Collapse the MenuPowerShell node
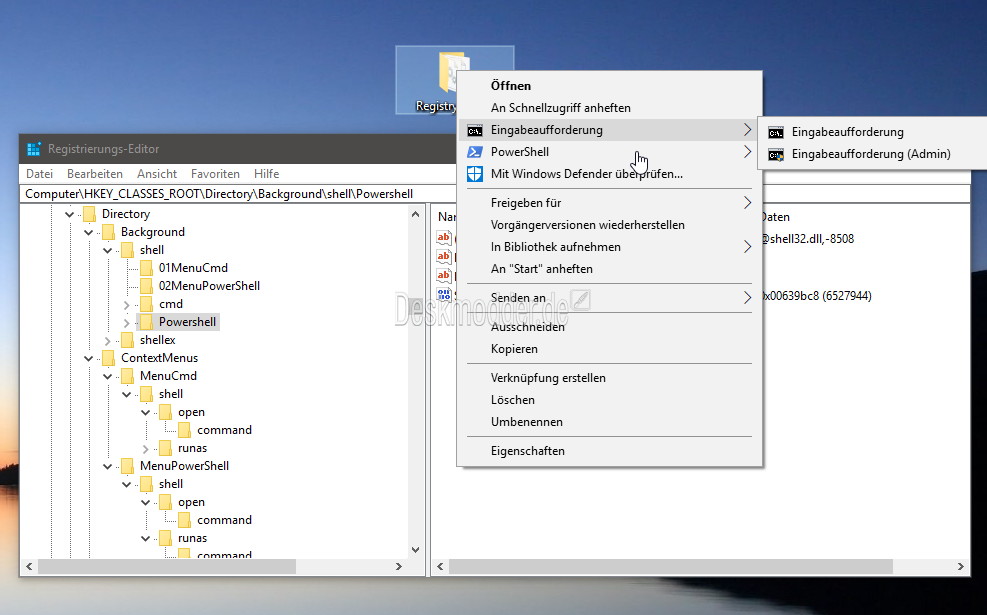 (x=108, y=466)
